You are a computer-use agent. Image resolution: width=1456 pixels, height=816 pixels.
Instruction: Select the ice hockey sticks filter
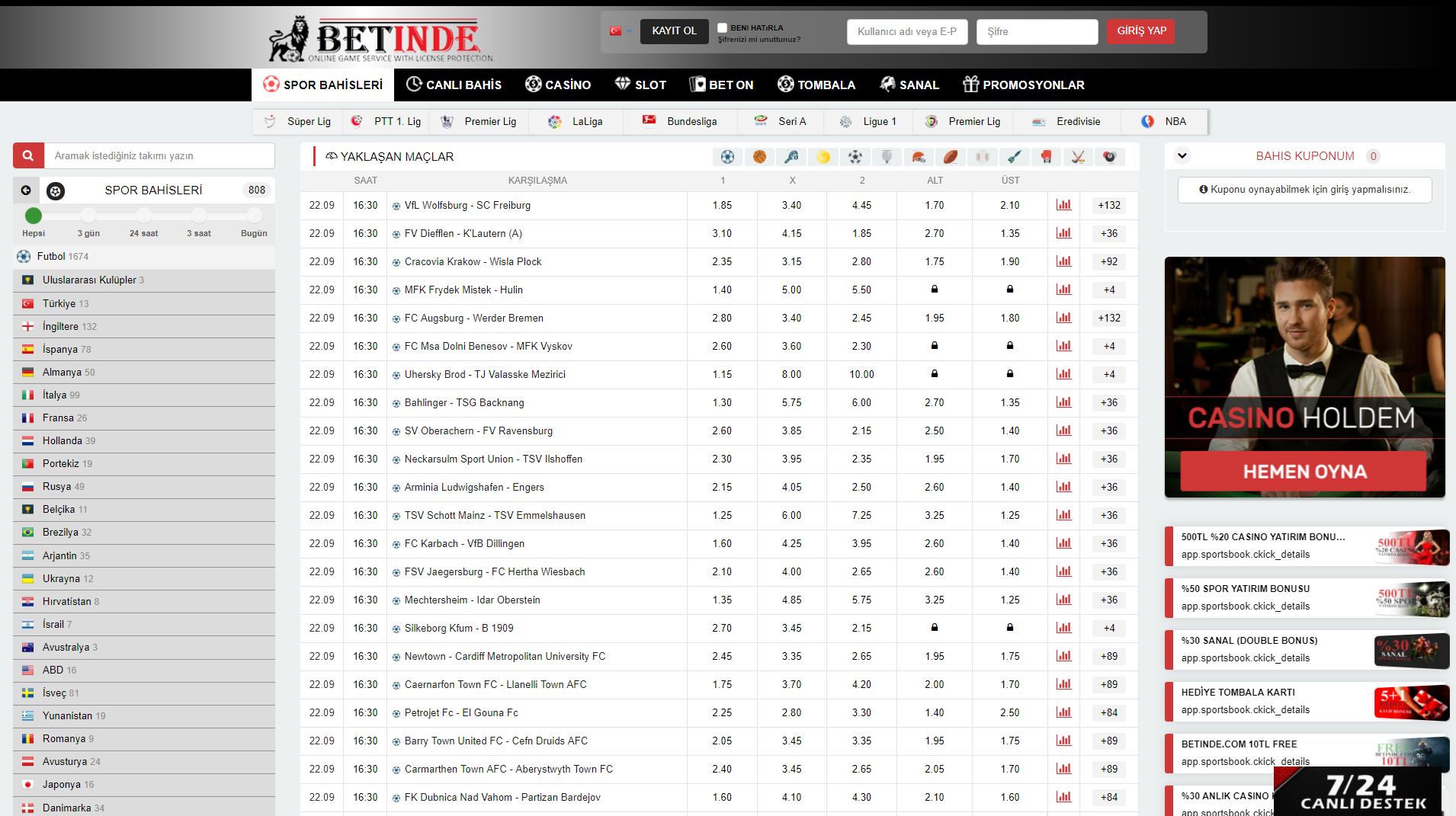click(1077, 157)
